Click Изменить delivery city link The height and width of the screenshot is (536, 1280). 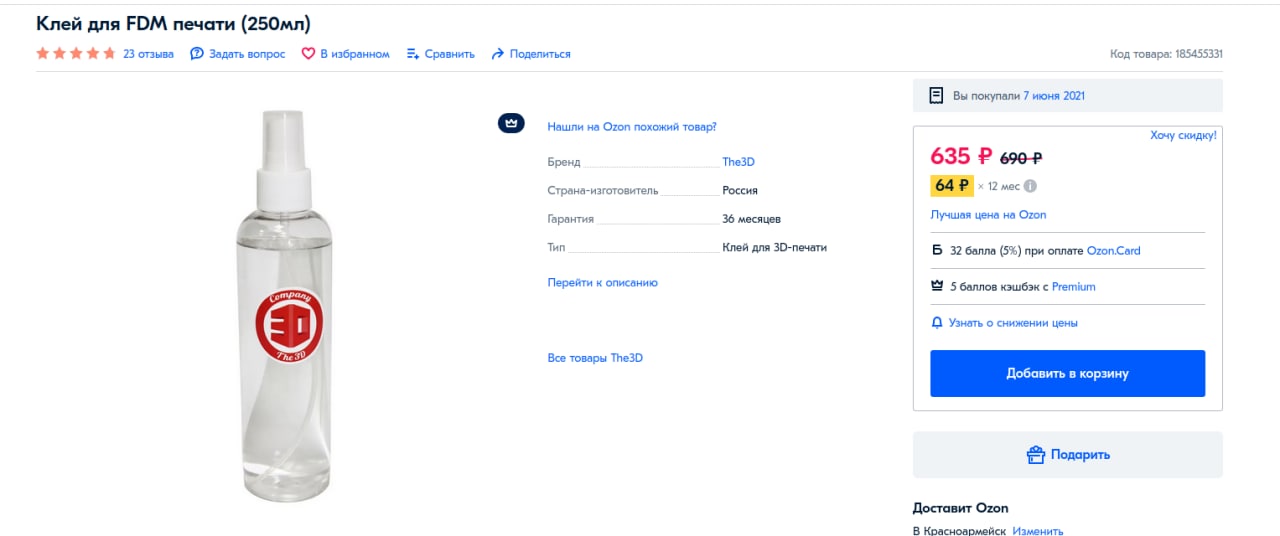pyautogui.click(x=1038, y=531)
